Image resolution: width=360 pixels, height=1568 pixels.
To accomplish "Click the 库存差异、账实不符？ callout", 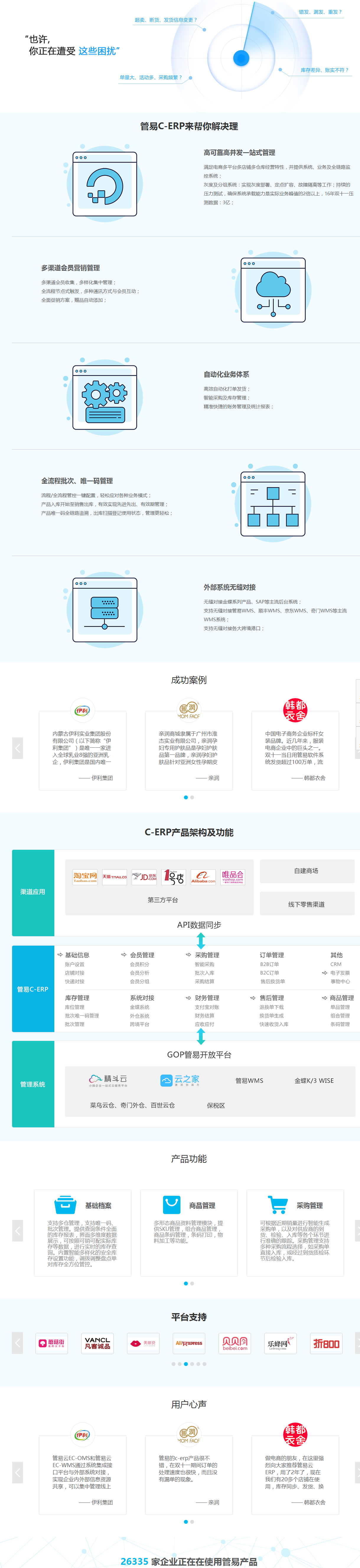I will coord(325,70).
